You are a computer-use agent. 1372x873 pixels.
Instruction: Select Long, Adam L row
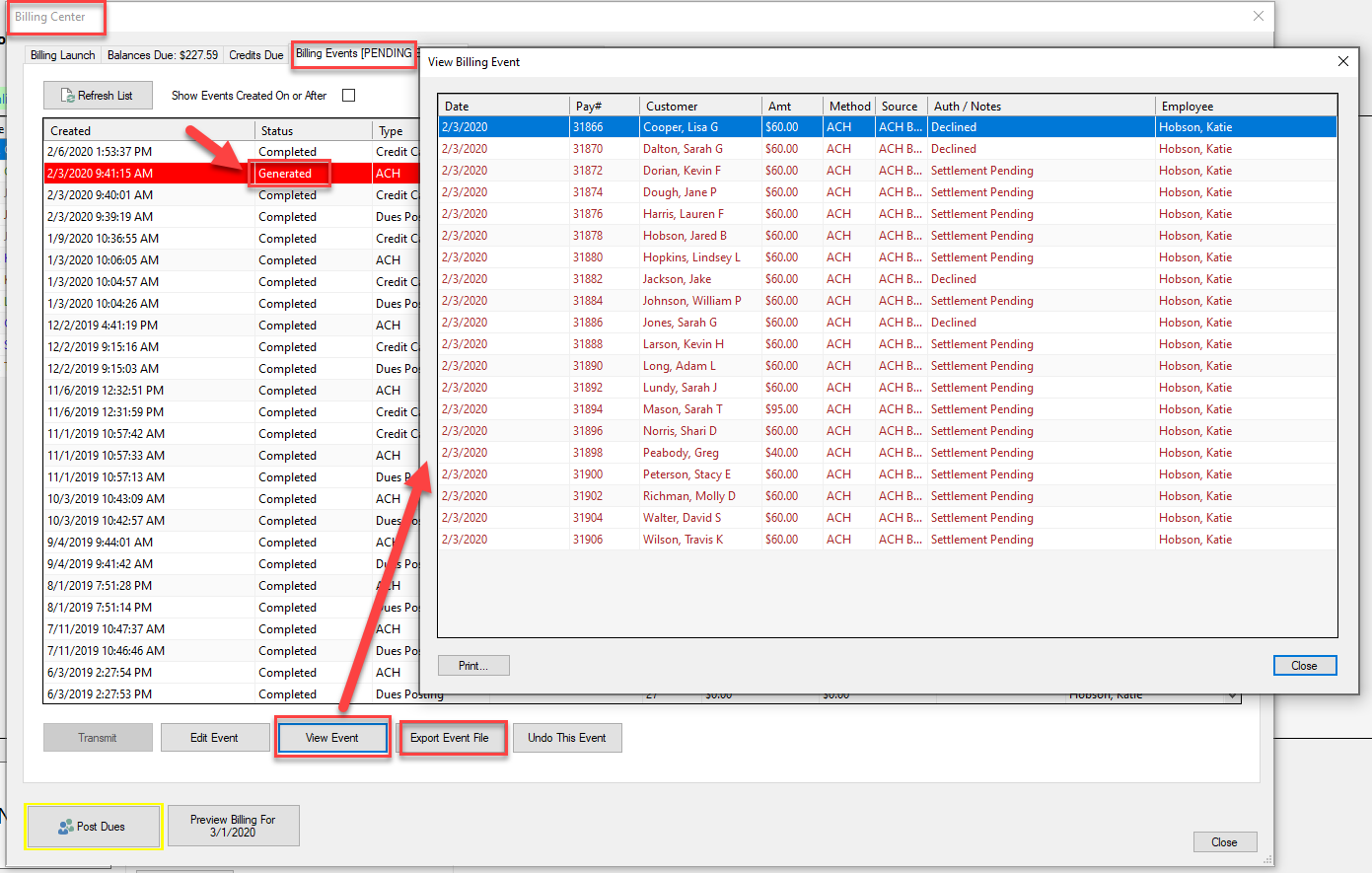pos(888,366)
